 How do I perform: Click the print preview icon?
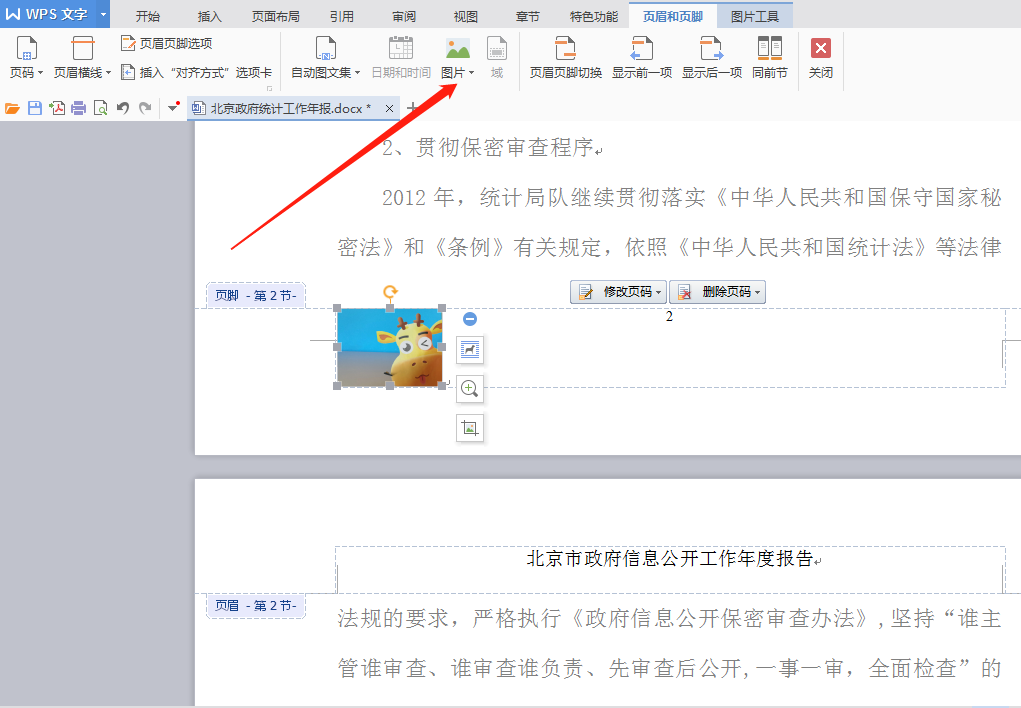point(100,108)
